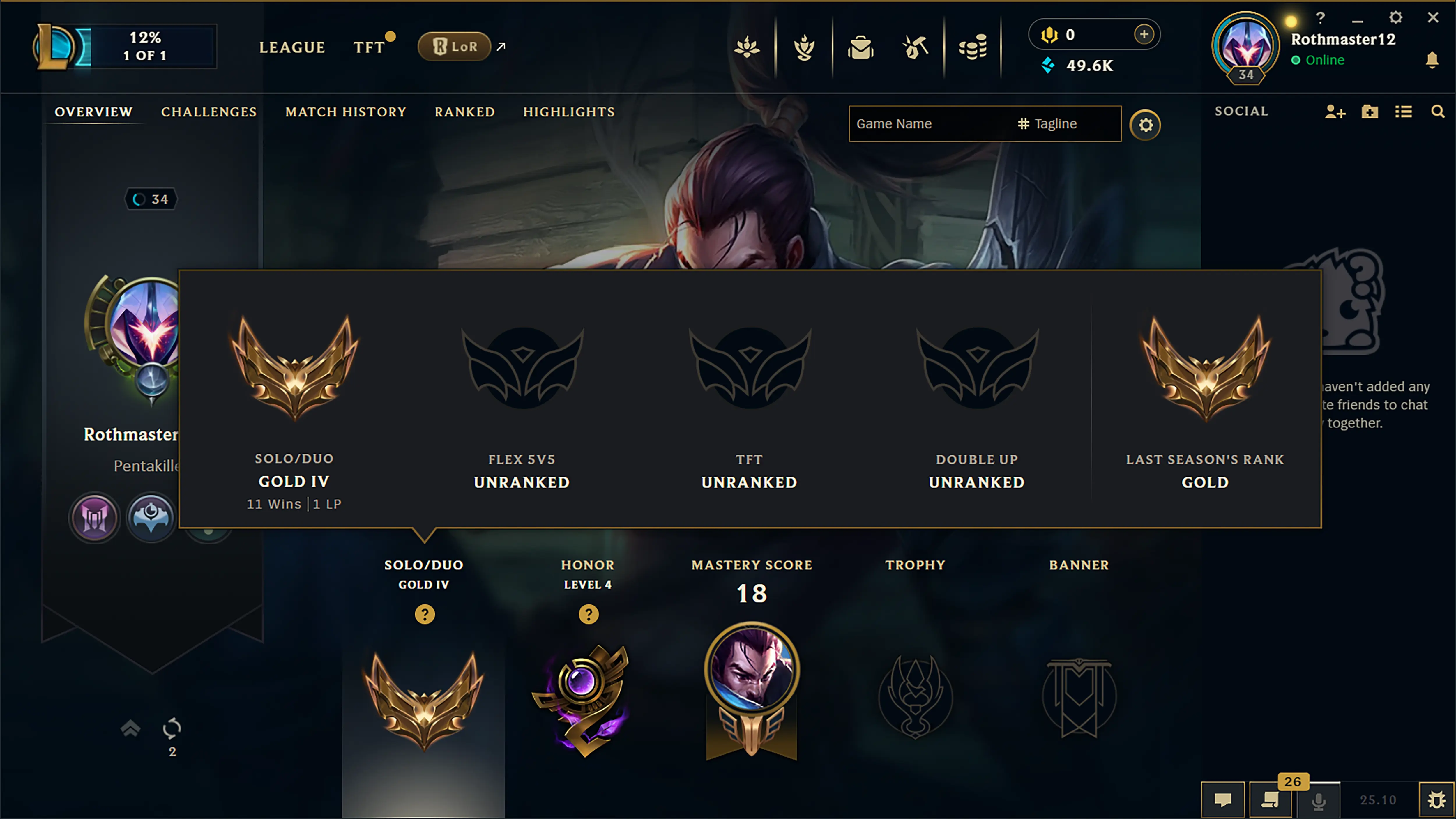
Task: Click the Honor level help question mark
Action: 589,614
